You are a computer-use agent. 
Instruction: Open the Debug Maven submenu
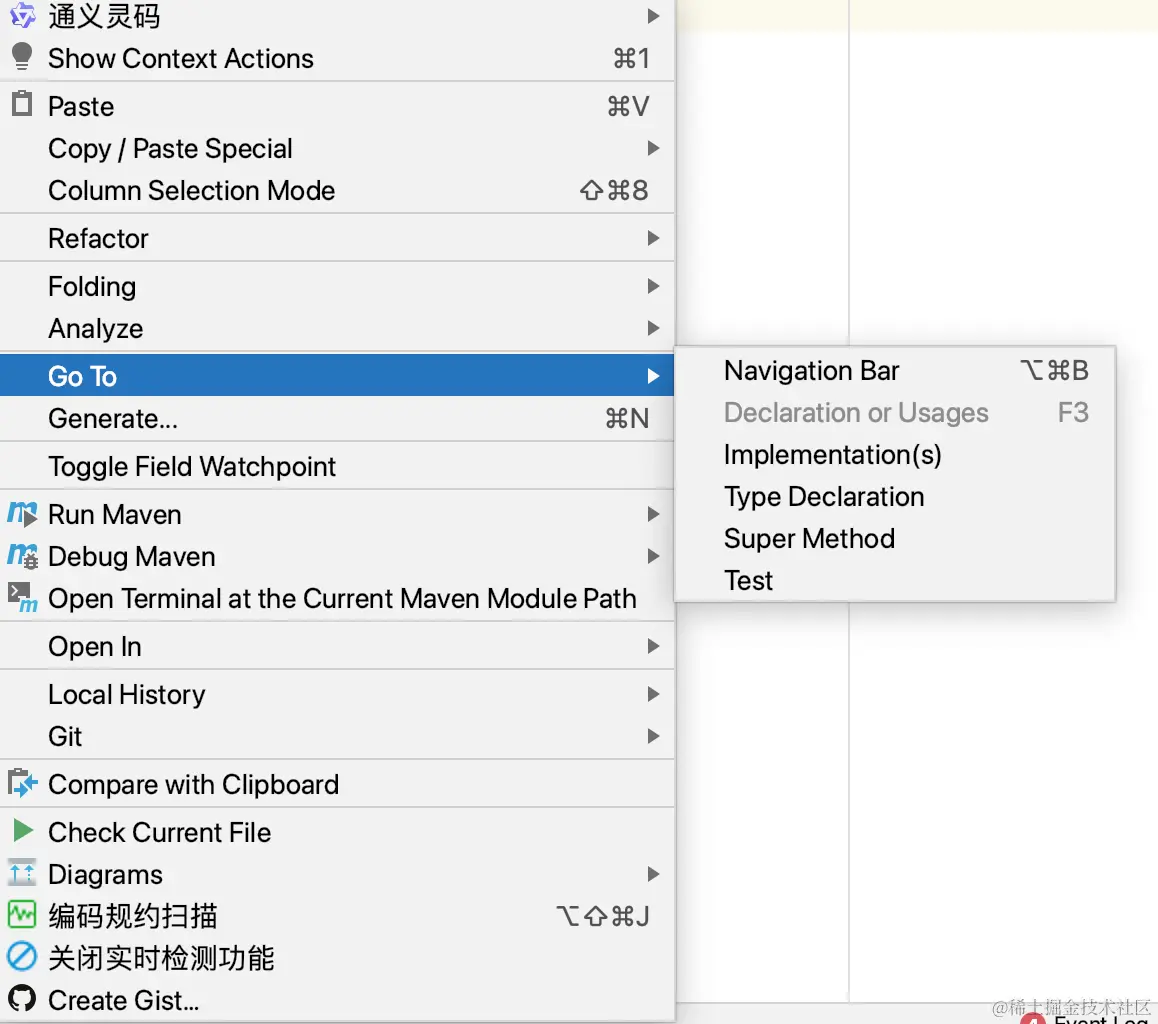(337, 557)
